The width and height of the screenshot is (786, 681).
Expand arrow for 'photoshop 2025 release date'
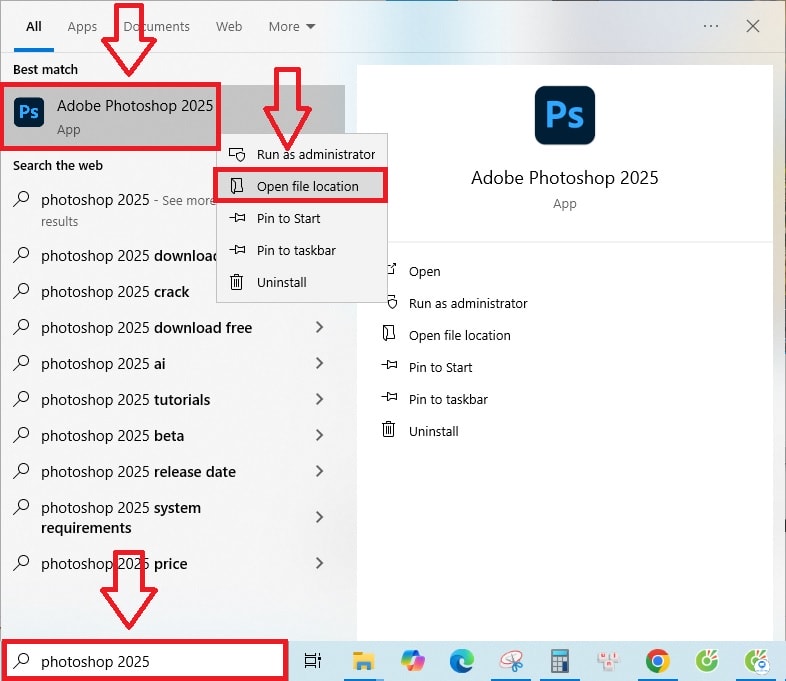click(x=319, y=472)
